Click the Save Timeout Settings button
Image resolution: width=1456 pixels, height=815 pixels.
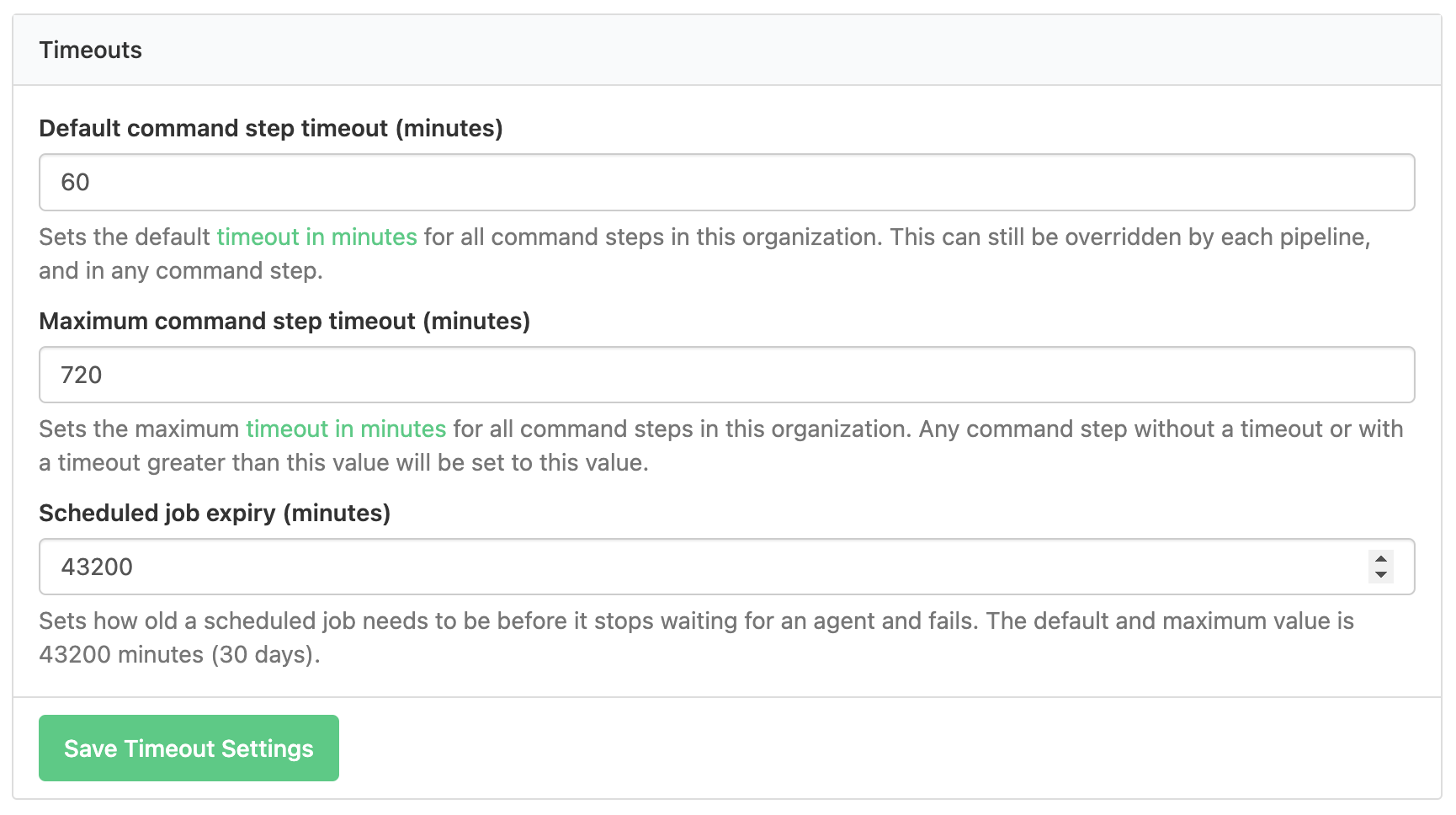188,748
